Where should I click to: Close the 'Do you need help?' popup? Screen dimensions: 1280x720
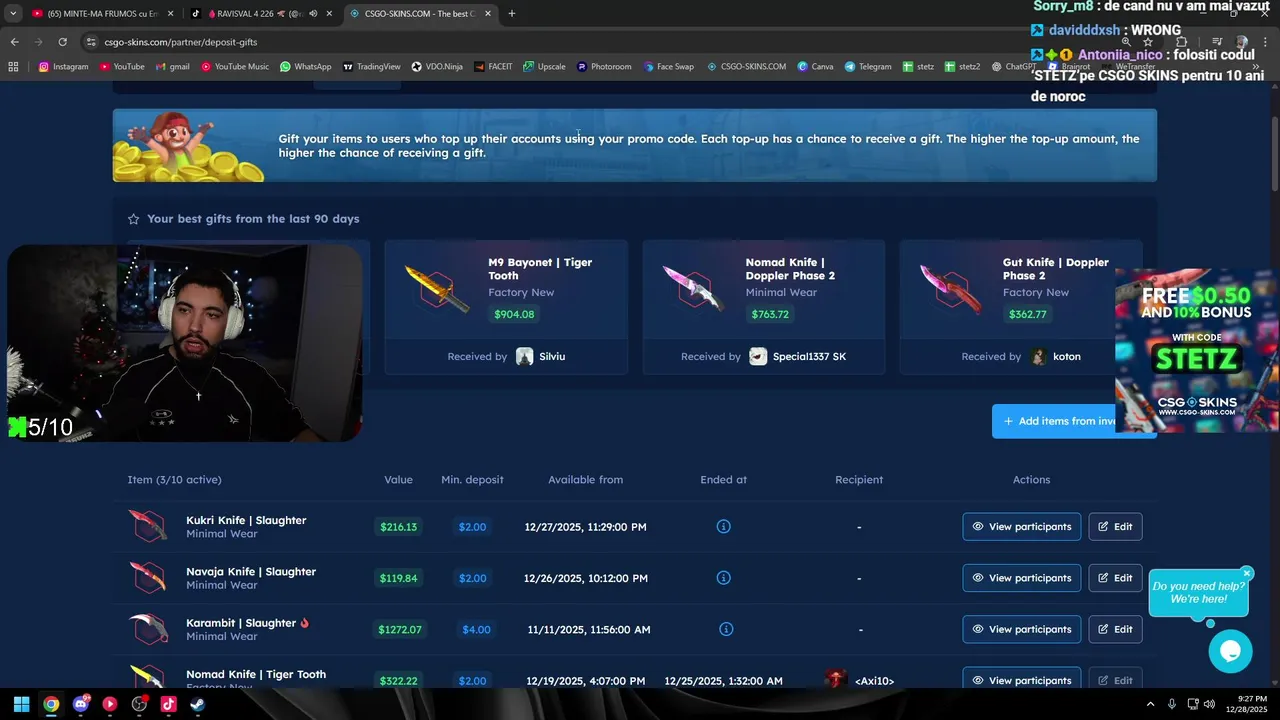click(x=1247, y=573)
